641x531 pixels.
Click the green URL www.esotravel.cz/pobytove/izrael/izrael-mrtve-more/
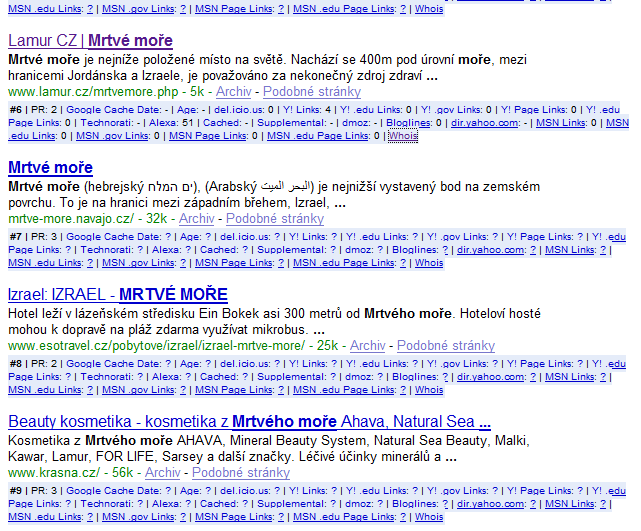point(156,346)
